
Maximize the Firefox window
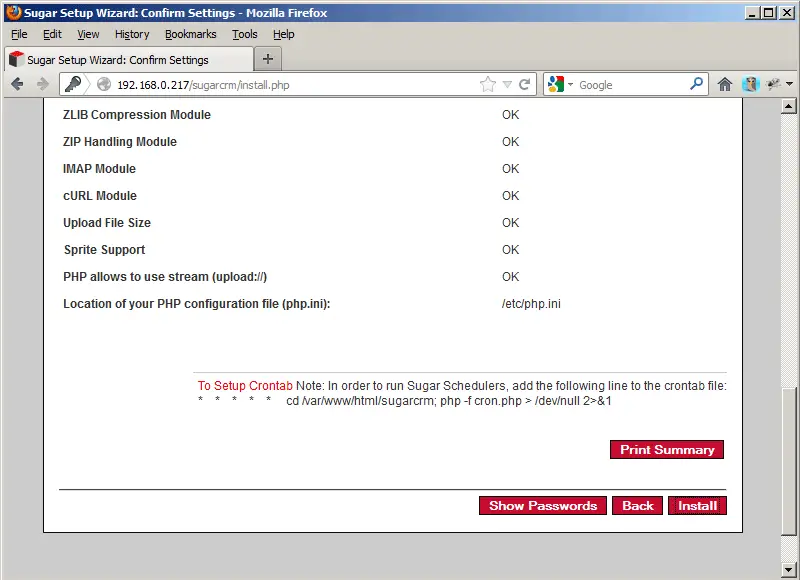769,13
